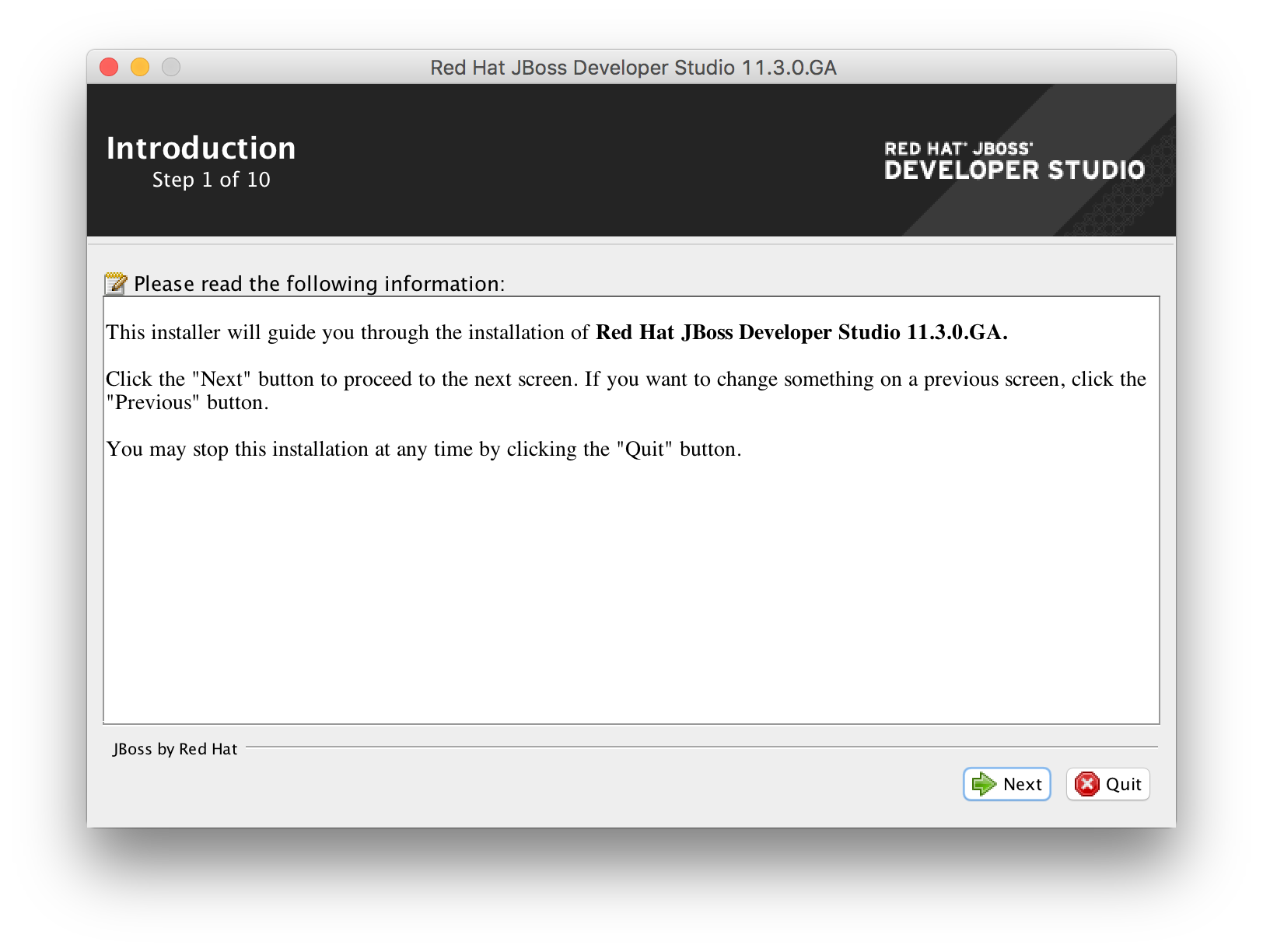This screenshot has width=1263, height=952.
Task: Click 'Please read the following information:' label
Action: (x=320, y=284)
